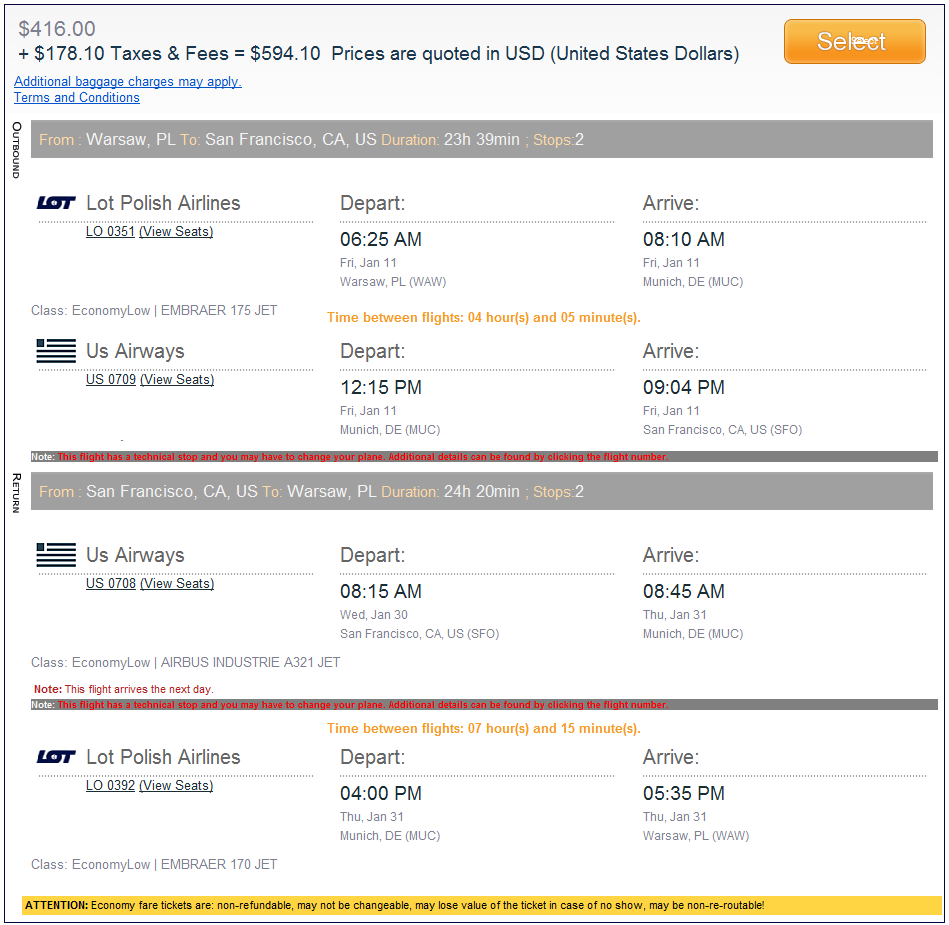The image size is (949, 925).
Task: View Seats for flight LO 0351
Action: (176, 232)
